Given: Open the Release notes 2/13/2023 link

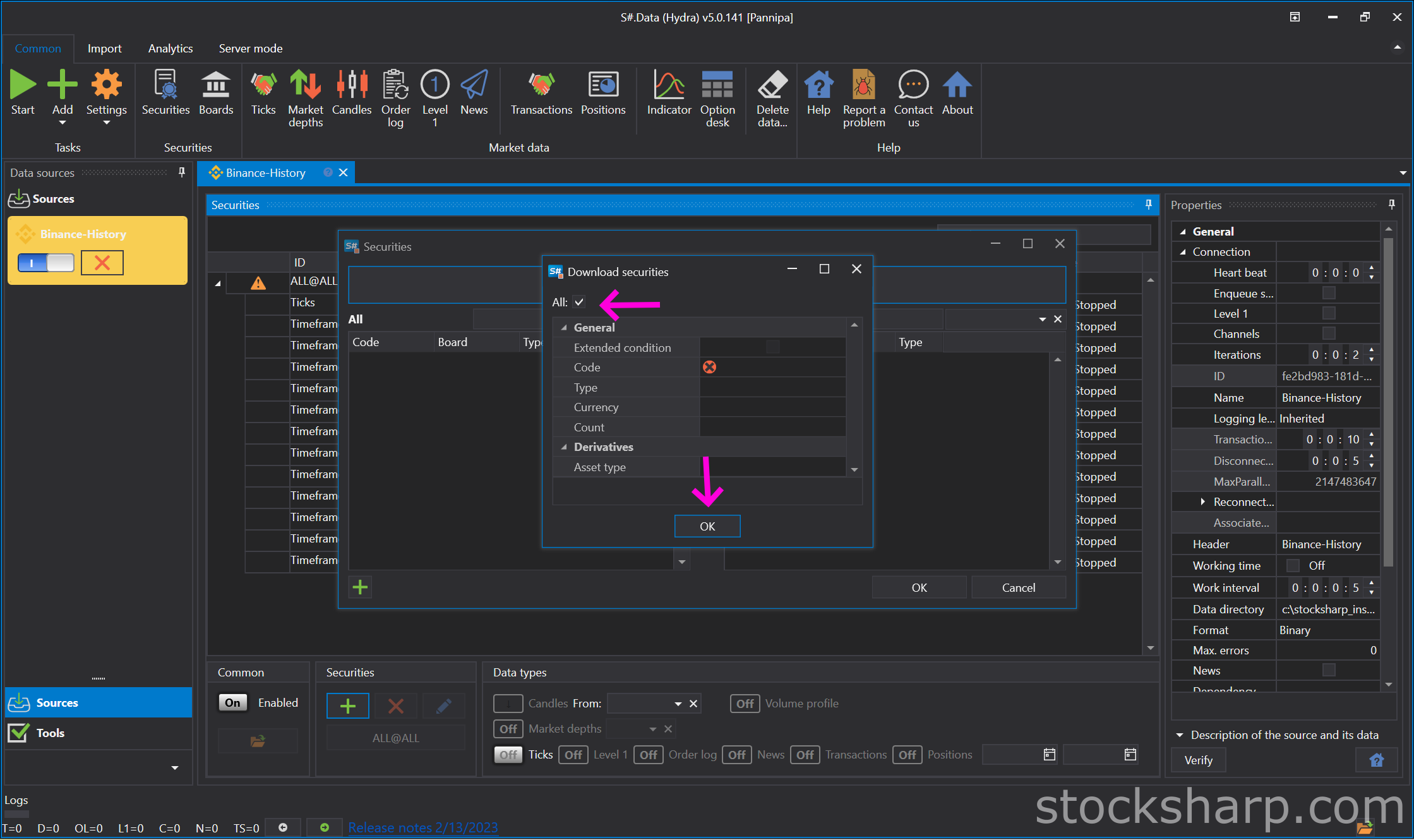Looking at the screenshot, I should [x=422, y=827].
